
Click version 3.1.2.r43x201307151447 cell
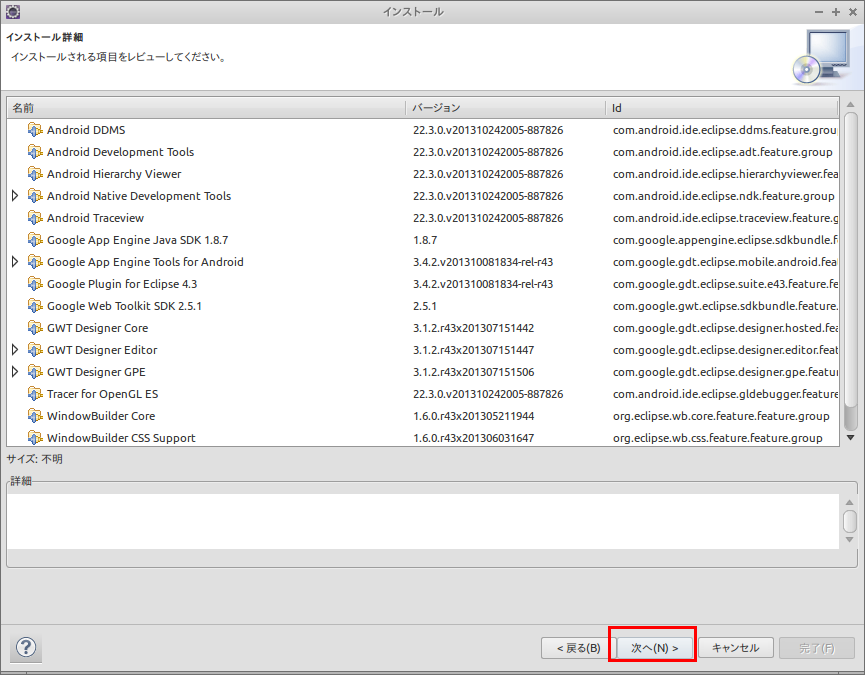coord(473,350)
